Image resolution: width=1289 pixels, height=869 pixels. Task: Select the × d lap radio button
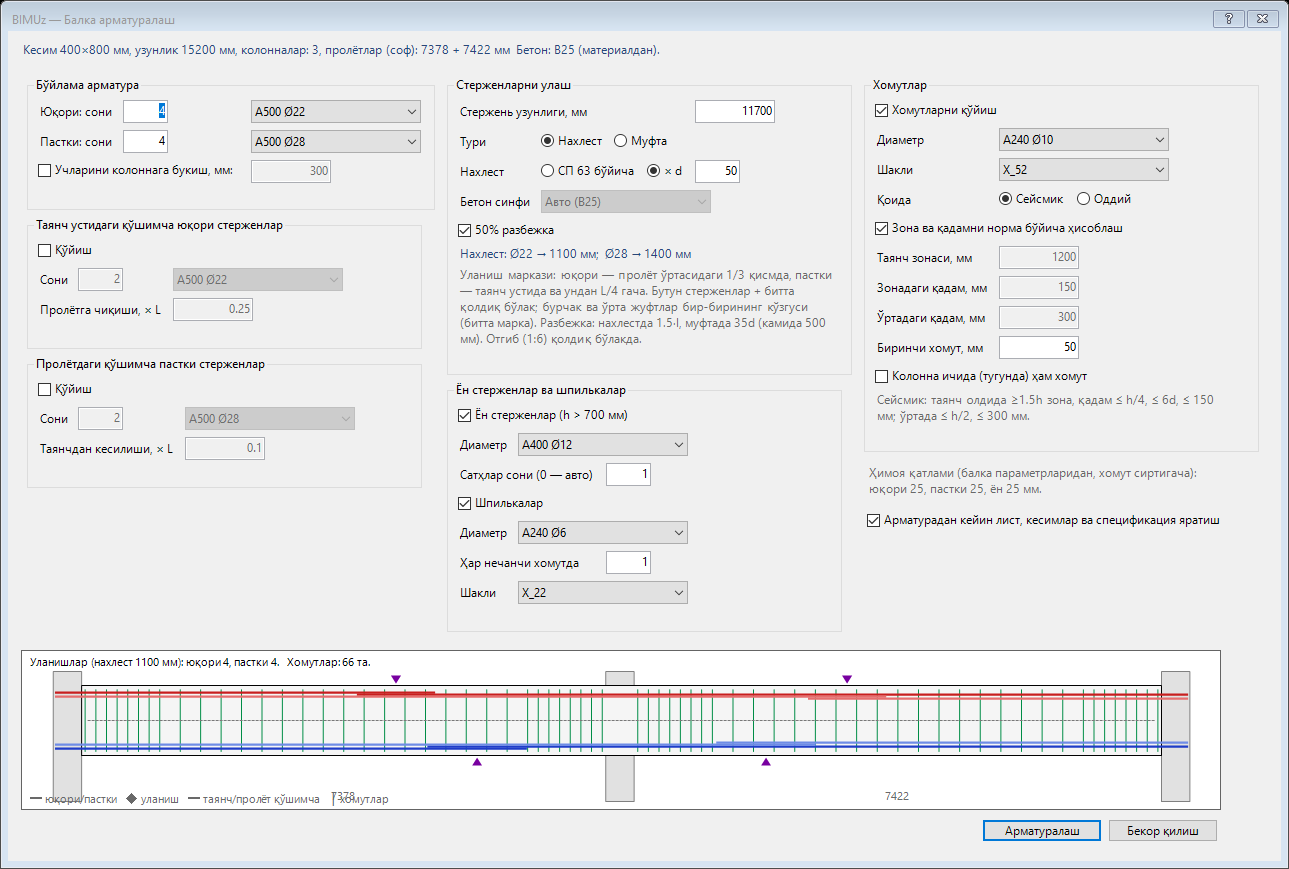tap(655, 171)
